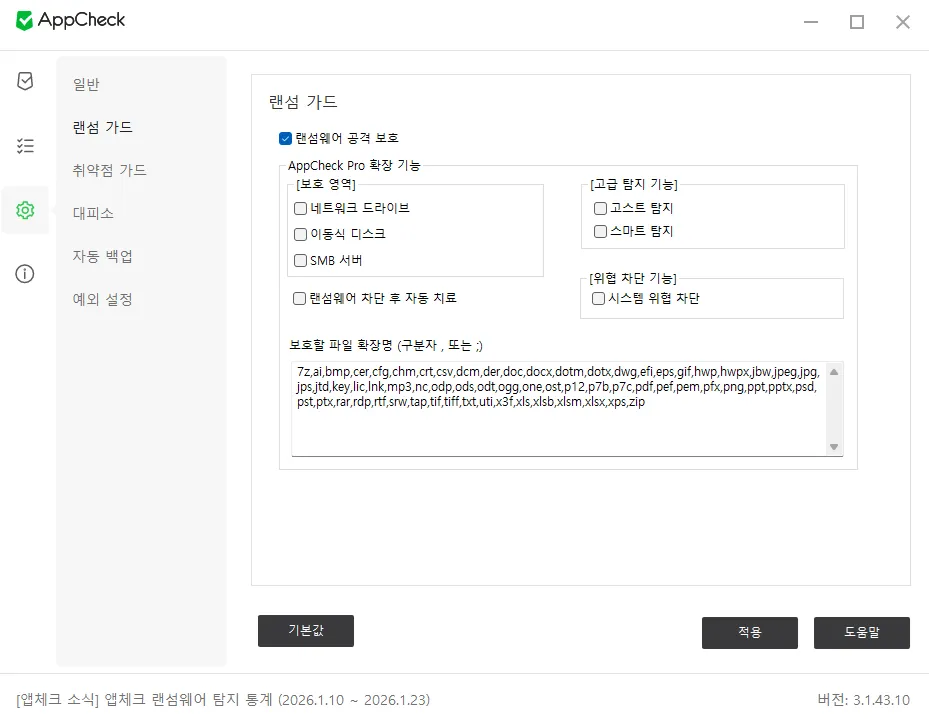Go to the 대피소 settings page

93,213
